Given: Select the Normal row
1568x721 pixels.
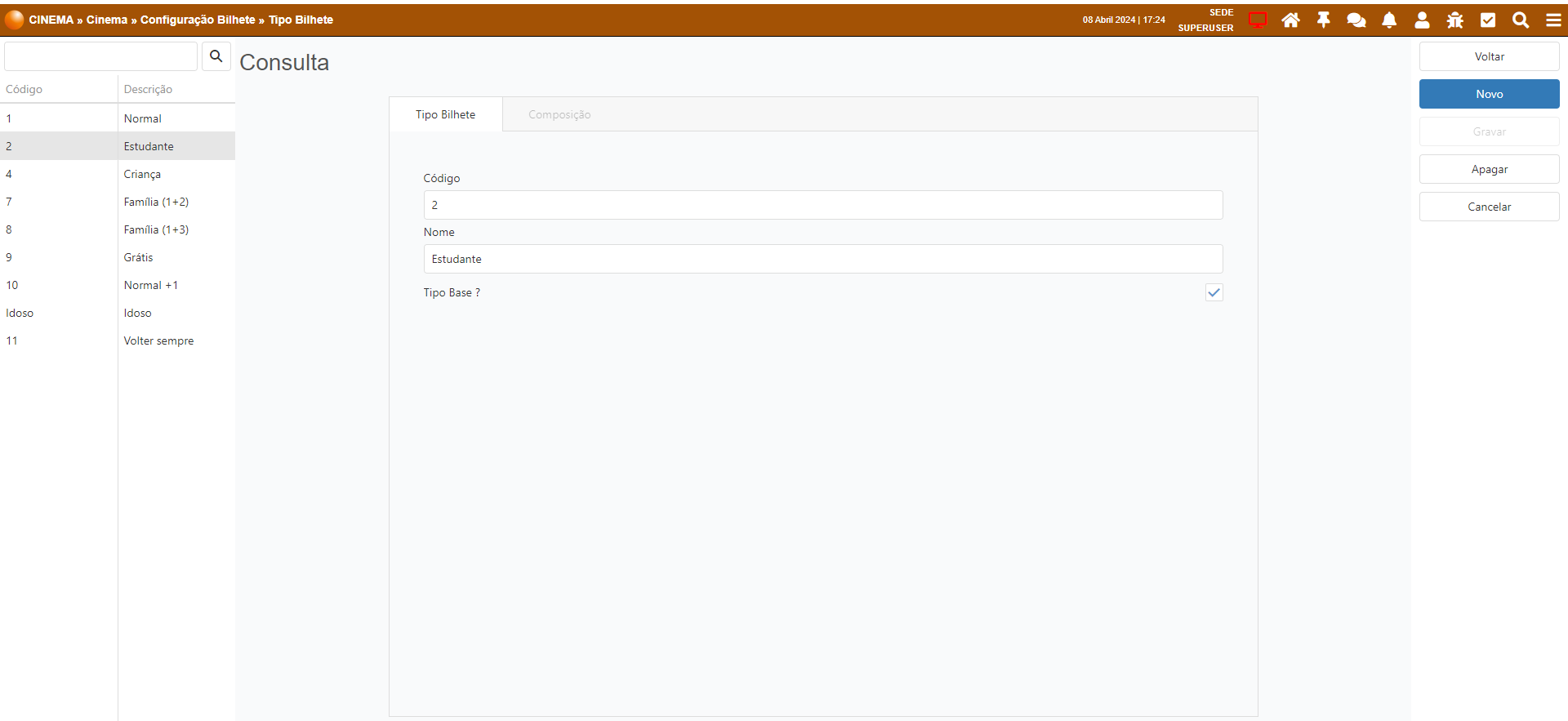Looking at the screenshot, I should [x=118, y=118].
